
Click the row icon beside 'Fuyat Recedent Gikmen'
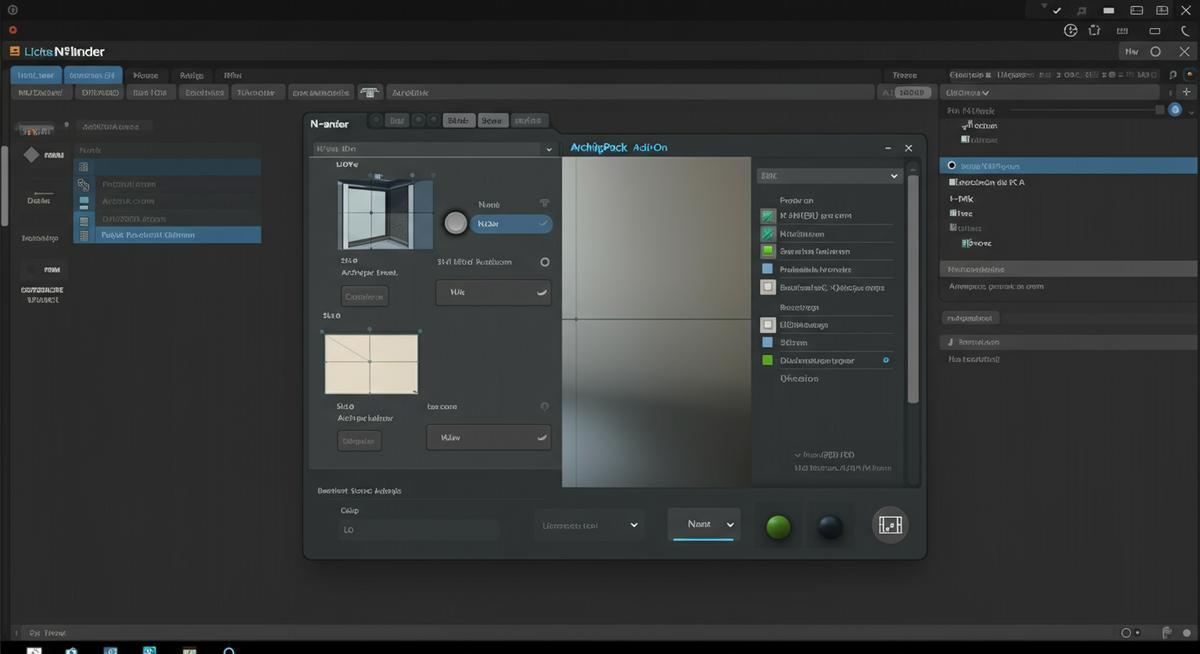coord(83,235)
